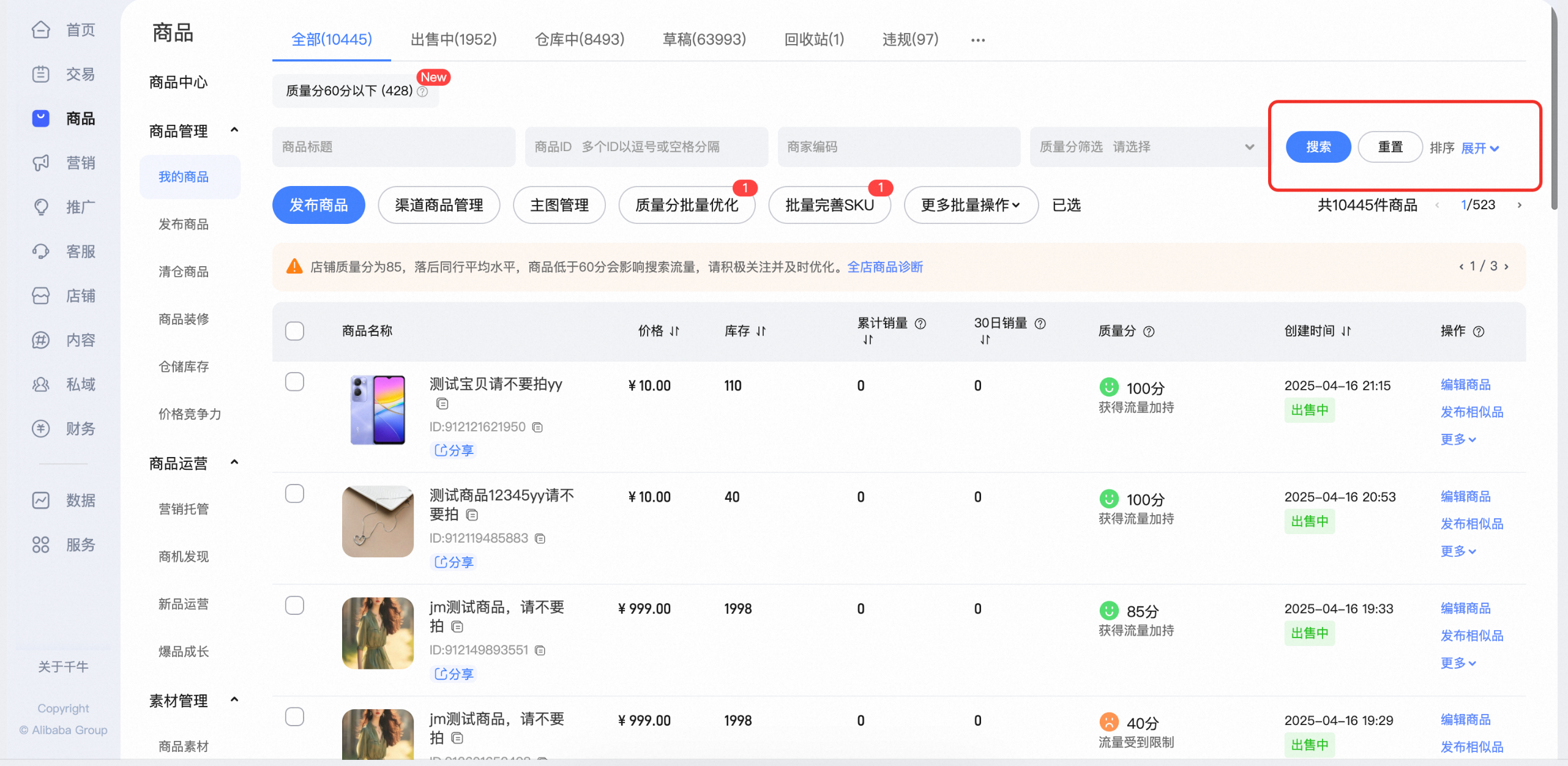
Task: Collapse the 素材管理 section
Action: click(234, 699)
